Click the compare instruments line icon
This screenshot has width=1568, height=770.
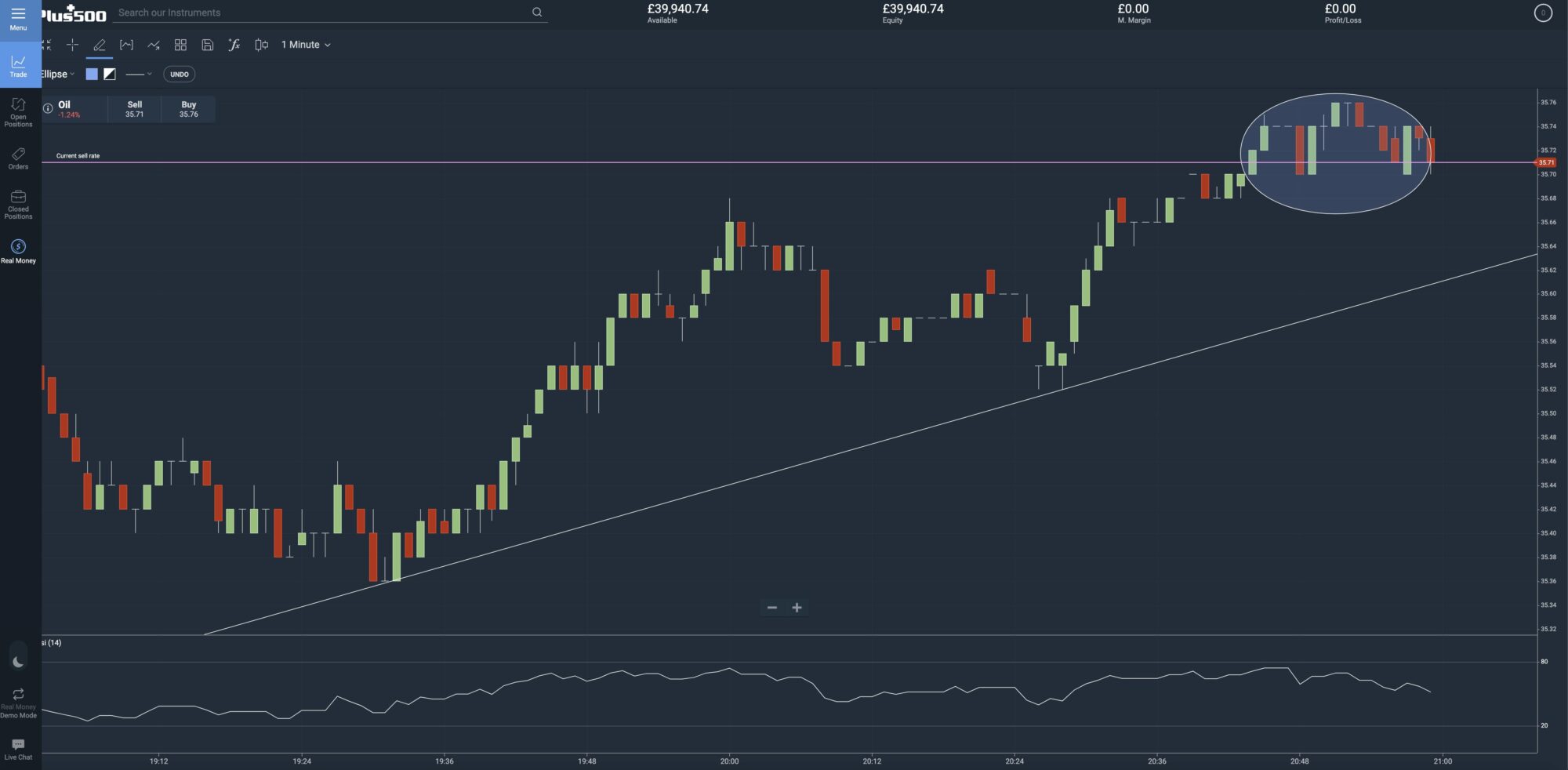point(154,45)
